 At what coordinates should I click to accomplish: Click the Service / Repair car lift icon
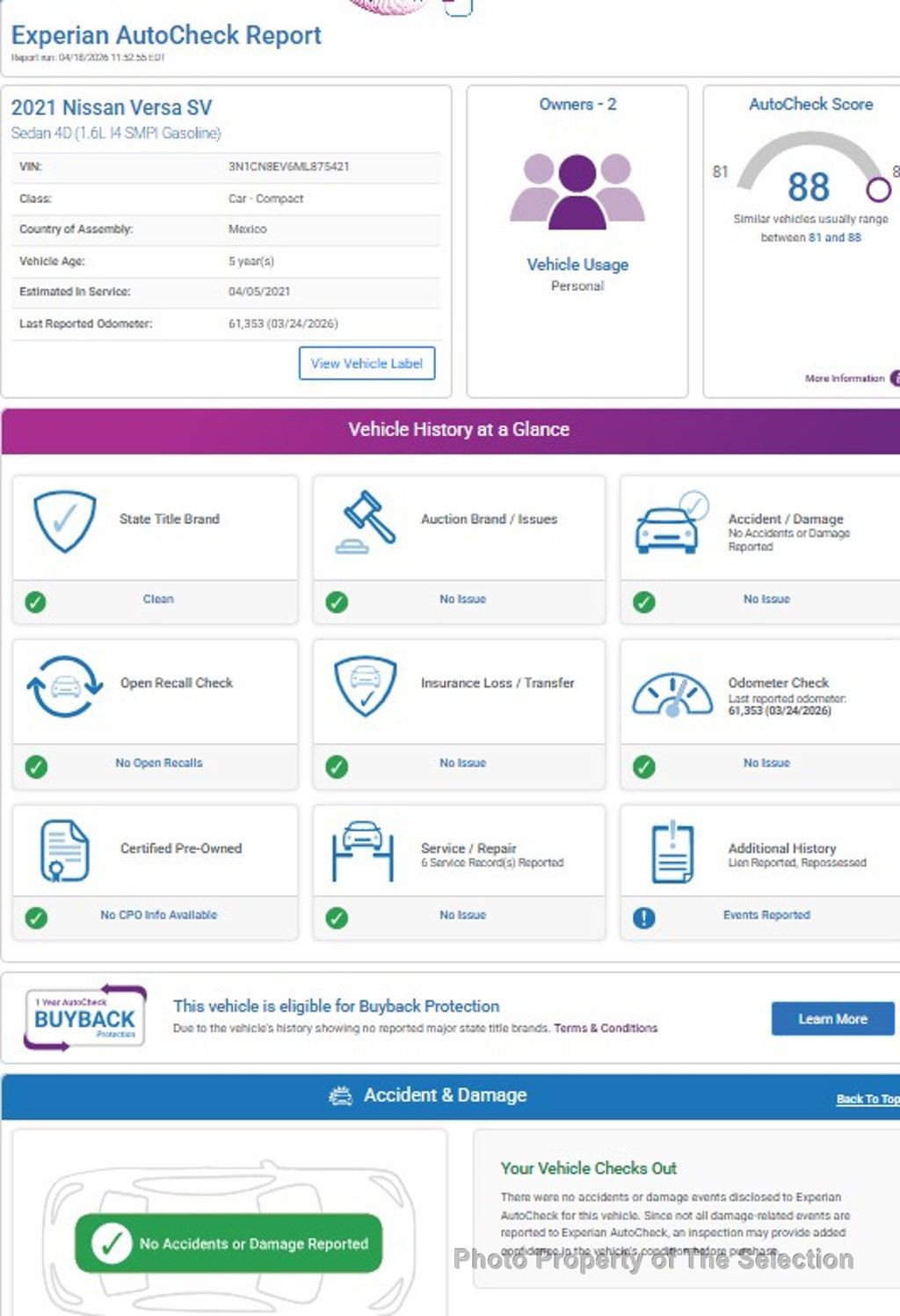tap(362, 850)
